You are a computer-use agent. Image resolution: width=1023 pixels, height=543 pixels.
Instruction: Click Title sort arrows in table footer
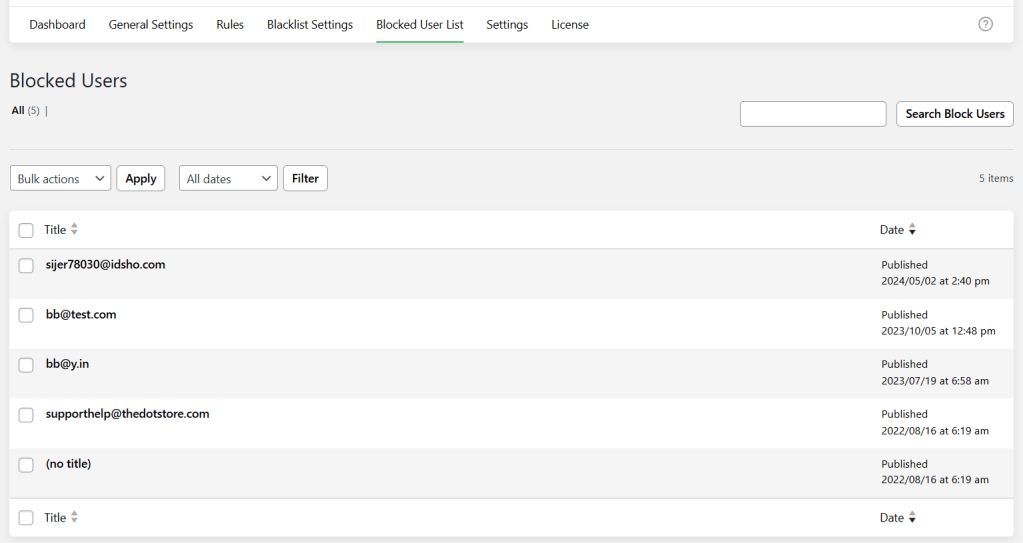click(x=74, y=517)
